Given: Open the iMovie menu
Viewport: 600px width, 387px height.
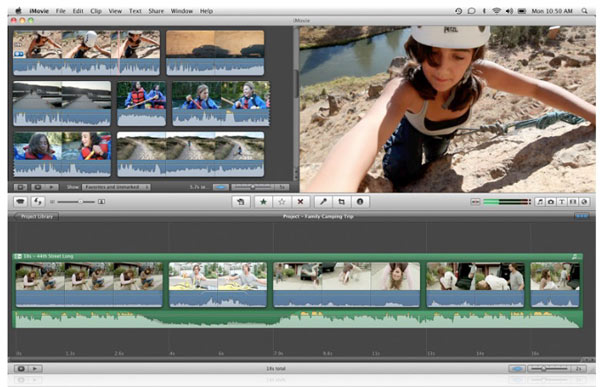Looking at the screenshot, I should click(39, 11).
